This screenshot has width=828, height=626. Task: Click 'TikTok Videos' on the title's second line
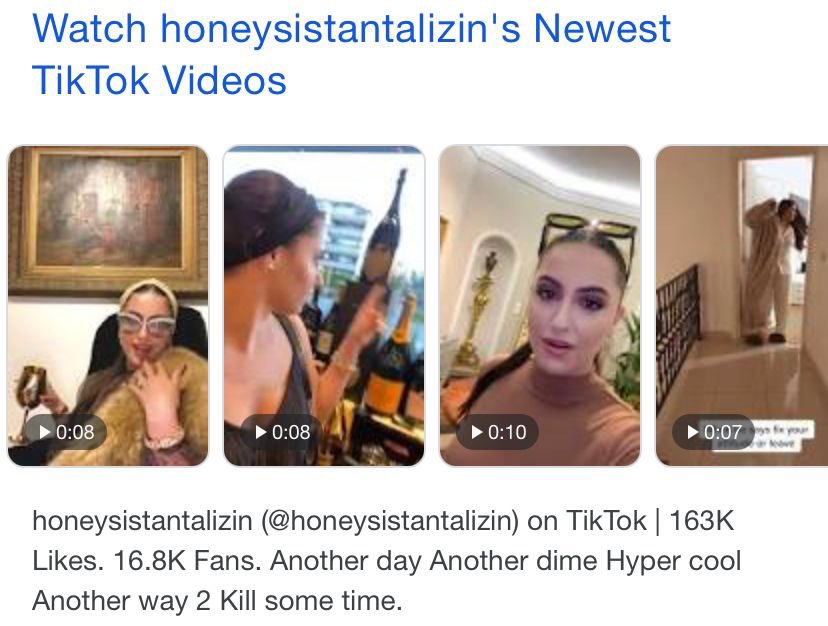click(x=159, y=80)
